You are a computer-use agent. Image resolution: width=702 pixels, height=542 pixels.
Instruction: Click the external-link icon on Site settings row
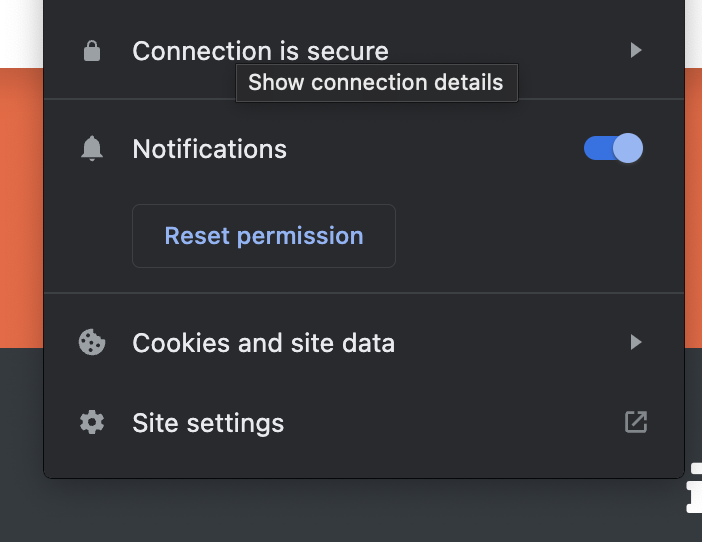click(636, 422)
